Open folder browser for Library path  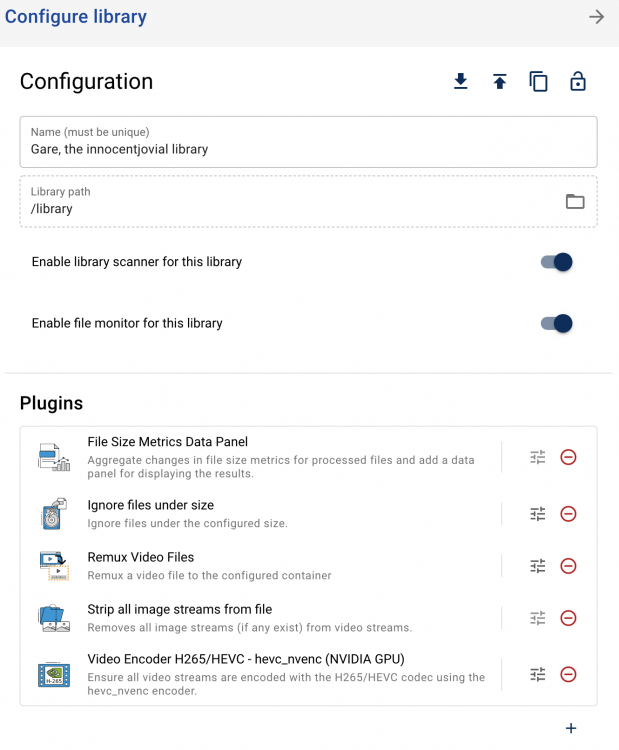(575, 201)
